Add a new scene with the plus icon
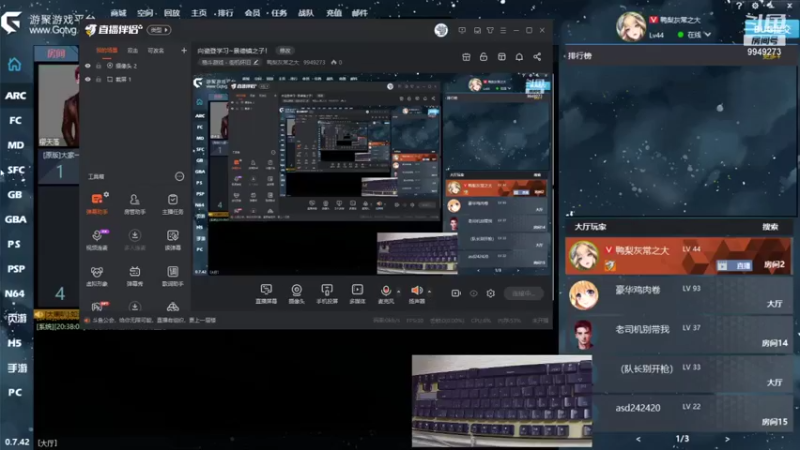Viewport: 800px width, 450px height. pos(184,51)
